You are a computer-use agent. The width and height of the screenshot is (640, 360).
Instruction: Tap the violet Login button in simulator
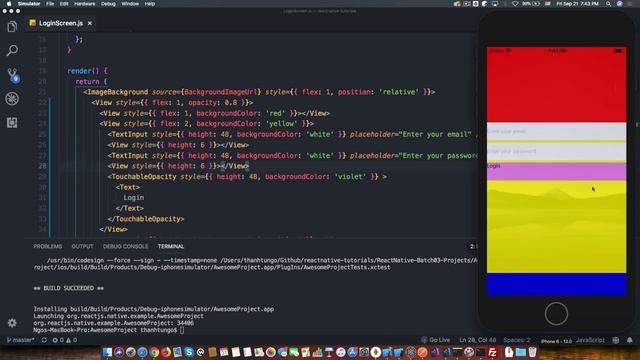point(556,171)
